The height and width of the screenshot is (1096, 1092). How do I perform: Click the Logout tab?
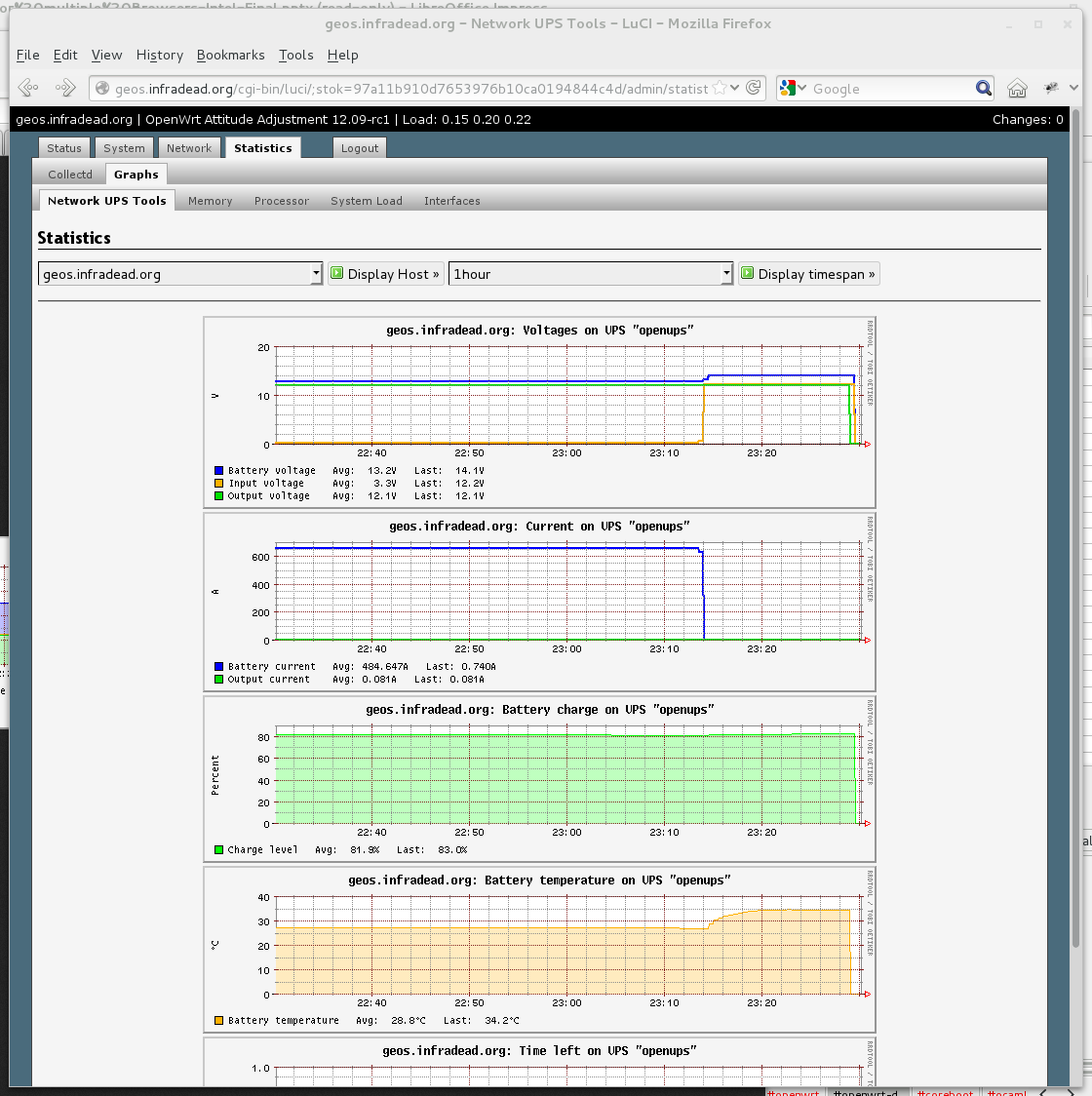[x=360, y=148]
